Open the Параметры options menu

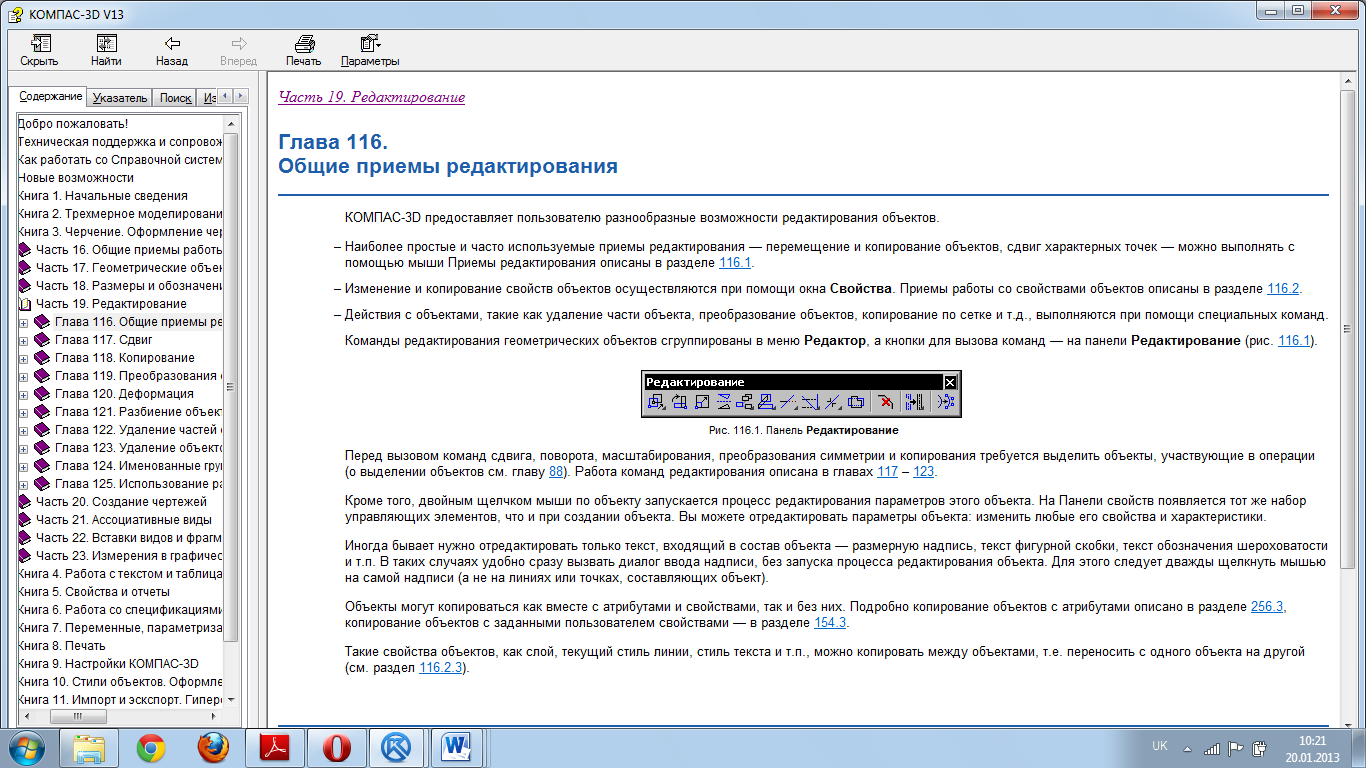coord(370,50)
